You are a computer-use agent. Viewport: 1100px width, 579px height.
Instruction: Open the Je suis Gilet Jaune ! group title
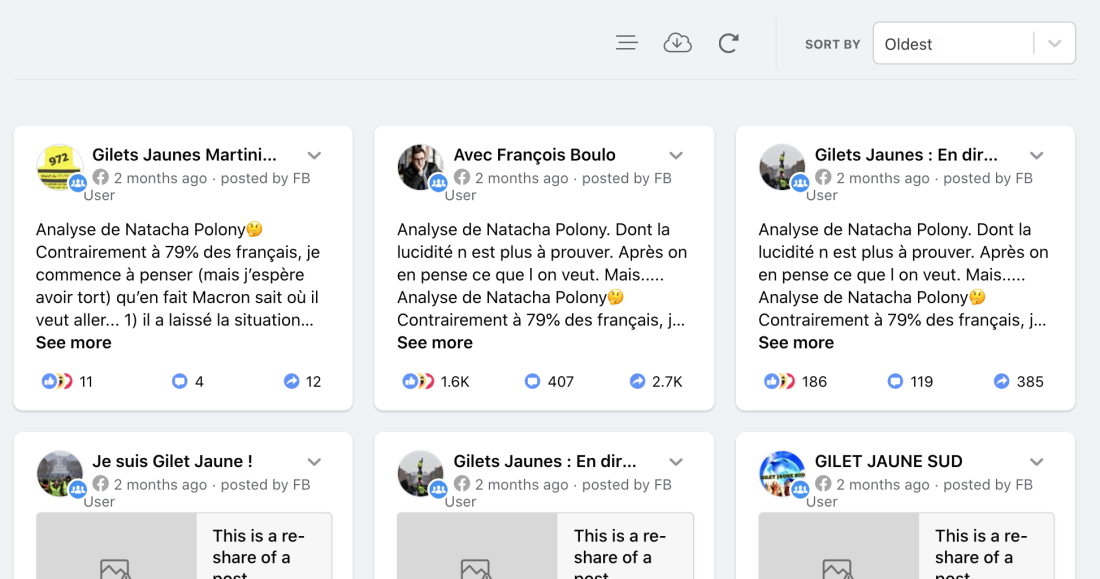pos(173,461)
